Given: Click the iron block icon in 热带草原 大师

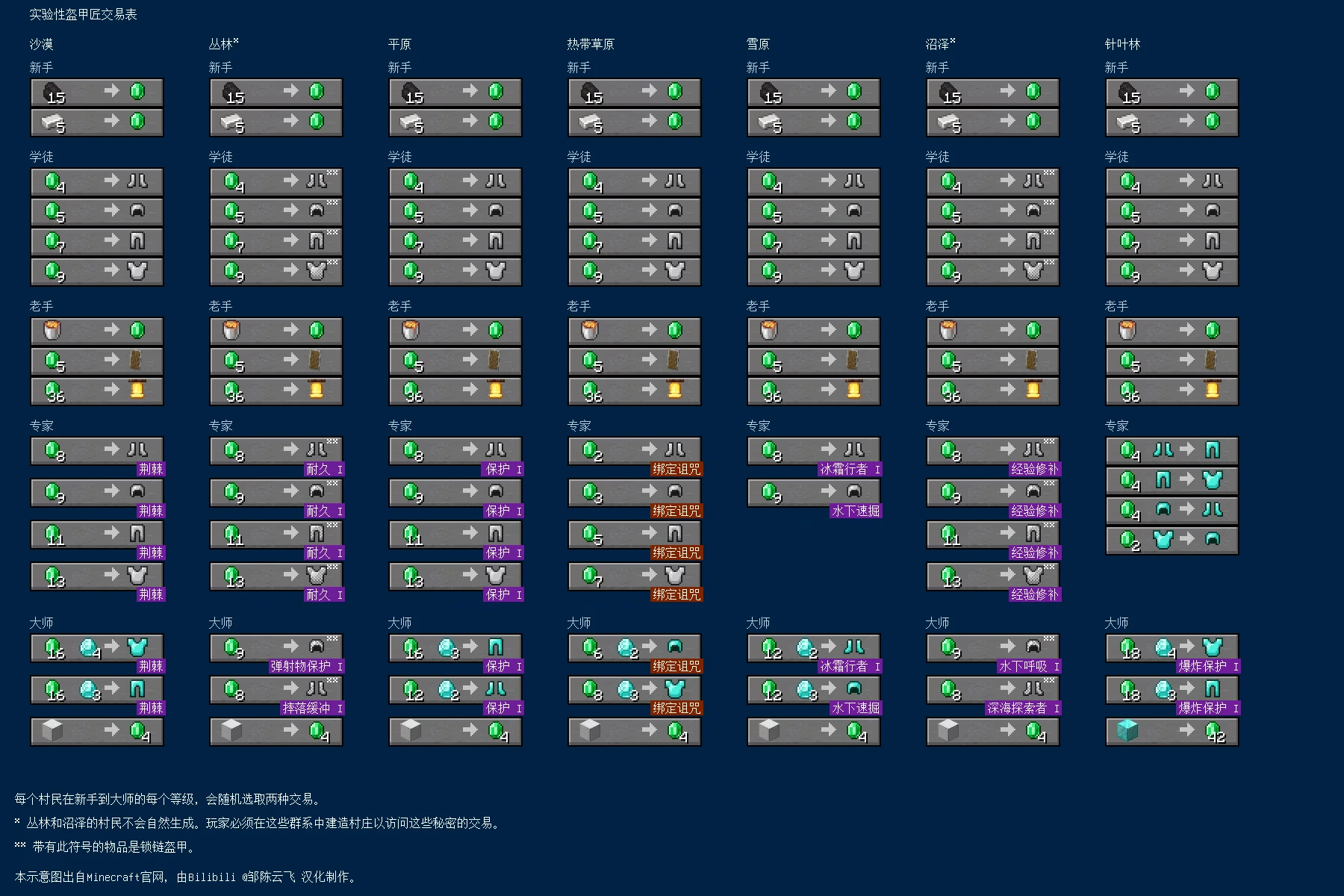Looking at the screenshot, I should 590,730.
